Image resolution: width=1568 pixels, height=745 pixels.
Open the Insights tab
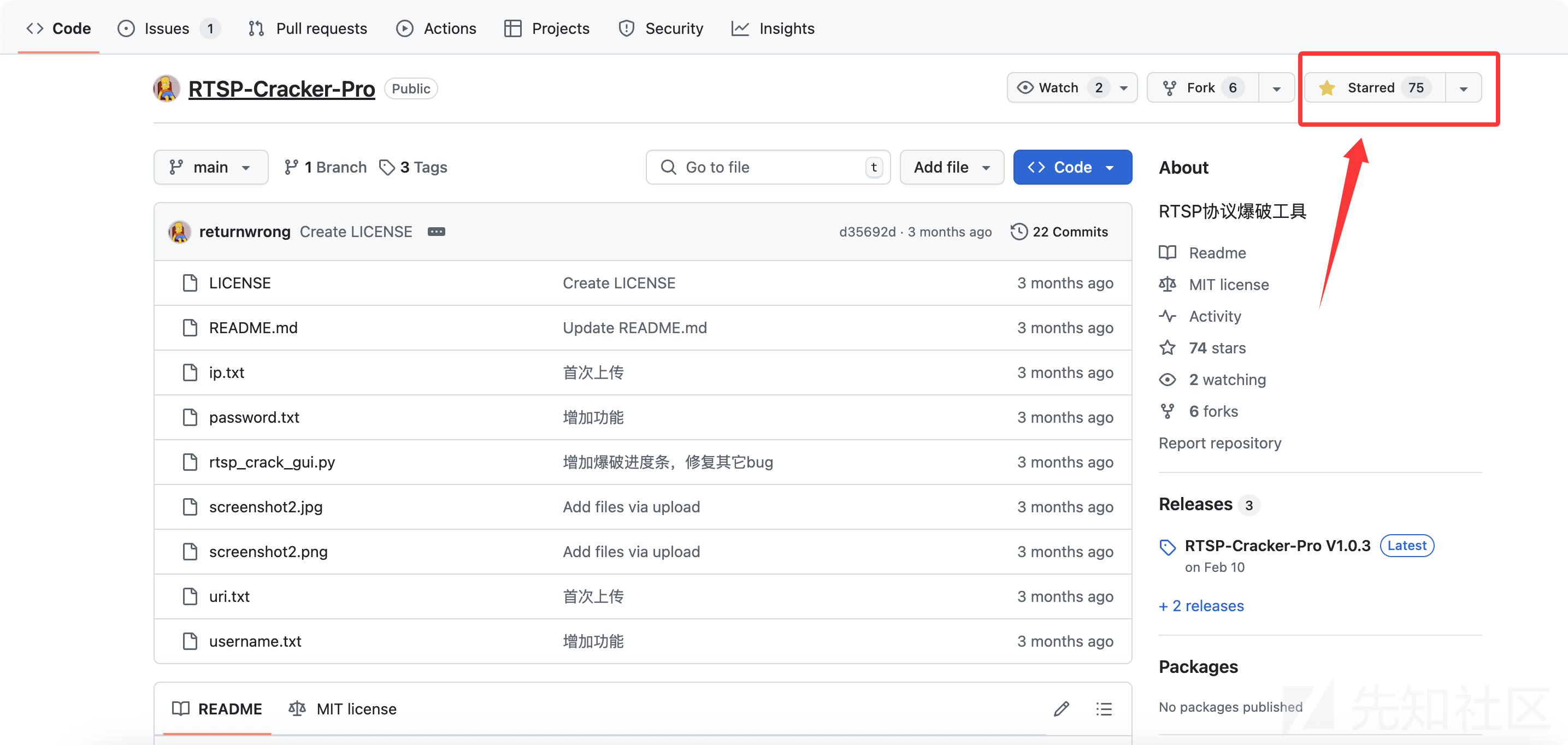(x=773, y=28)
